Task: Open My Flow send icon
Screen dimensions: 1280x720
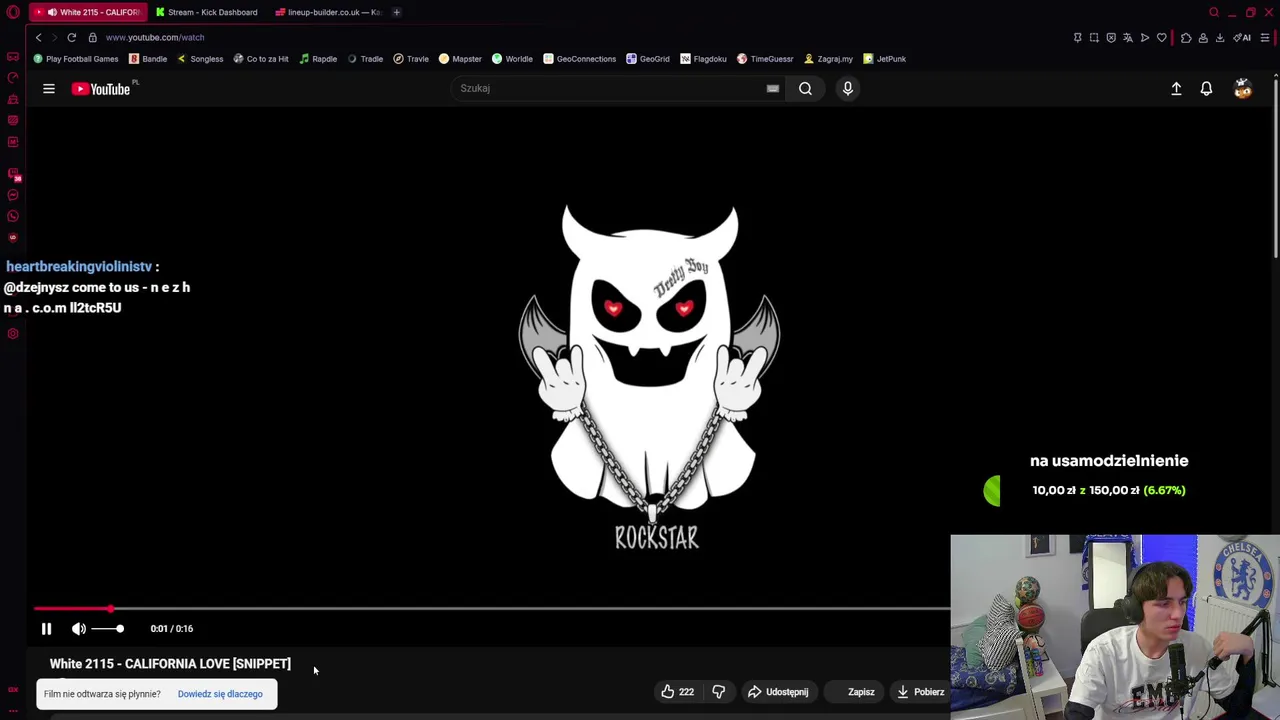Action: point(1145,37)
